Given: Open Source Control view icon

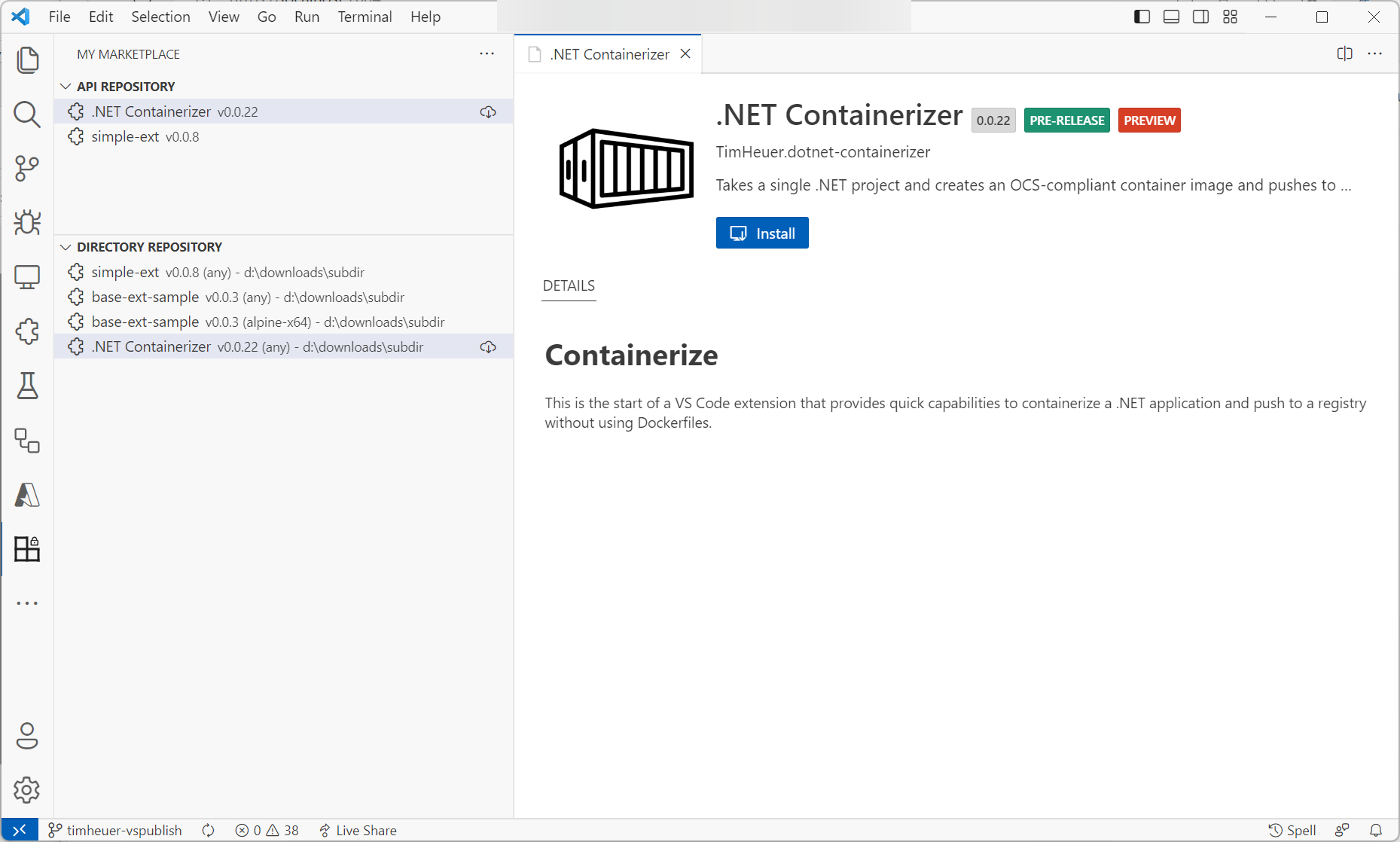Looking at the screenshot, I should click(x=27, y=169).
